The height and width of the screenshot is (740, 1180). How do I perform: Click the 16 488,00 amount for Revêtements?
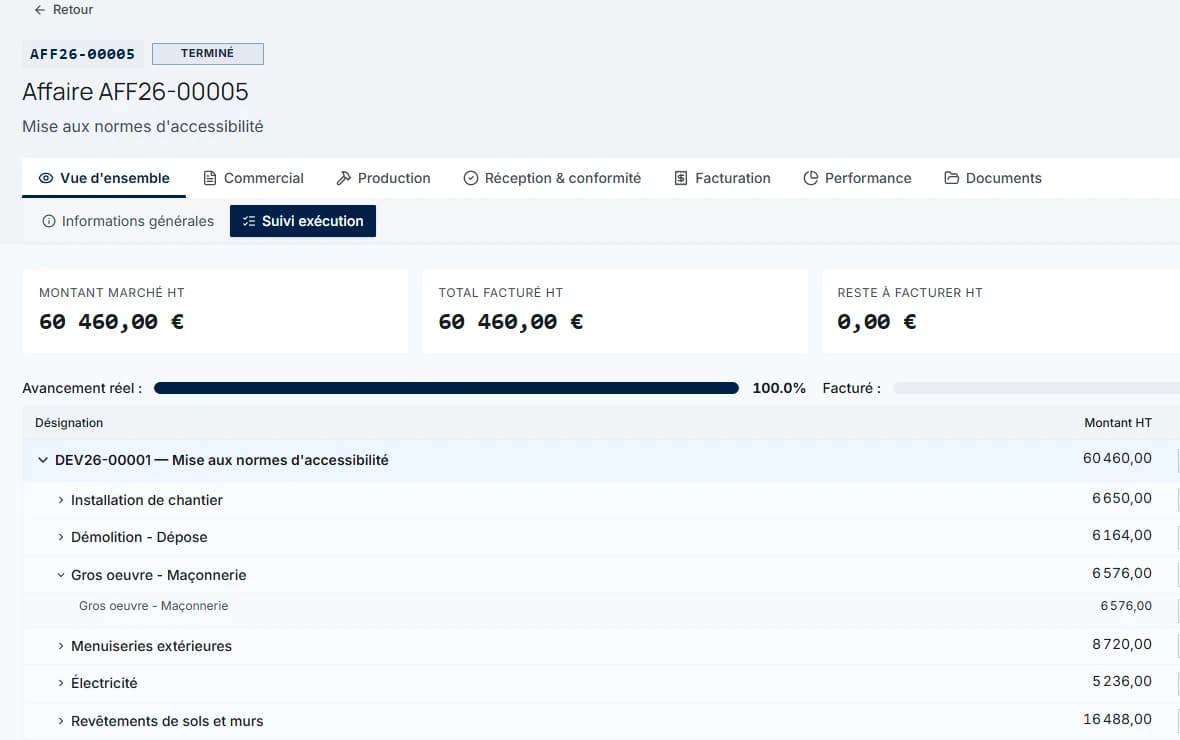pyautogui.click(x=1118, y=720)
